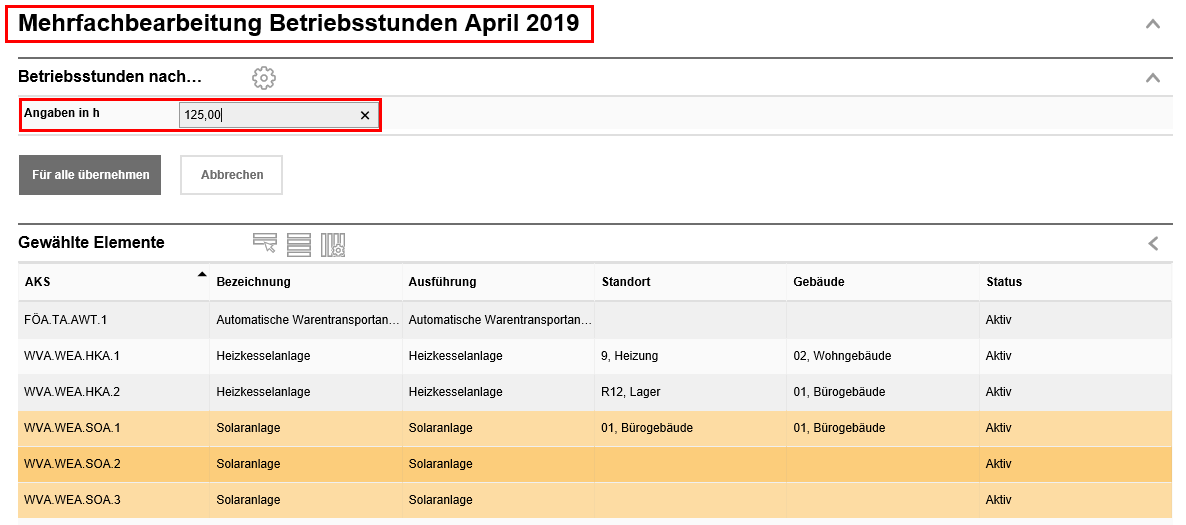
Task: Click the 'Betriebsstunden nach…' section title
Action: [x=110, y=76]
